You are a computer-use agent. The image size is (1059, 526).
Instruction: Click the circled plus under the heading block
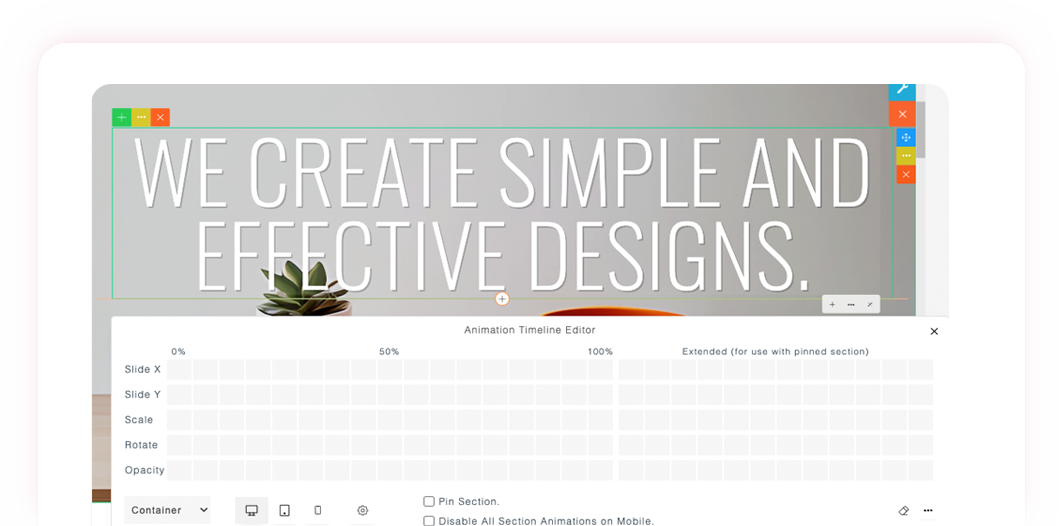[x=502, y=298]
